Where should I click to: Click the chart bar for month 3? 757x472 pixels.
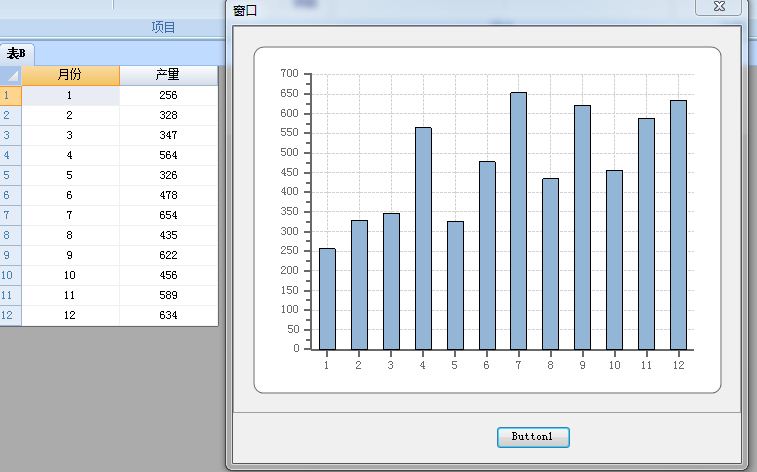392,281
